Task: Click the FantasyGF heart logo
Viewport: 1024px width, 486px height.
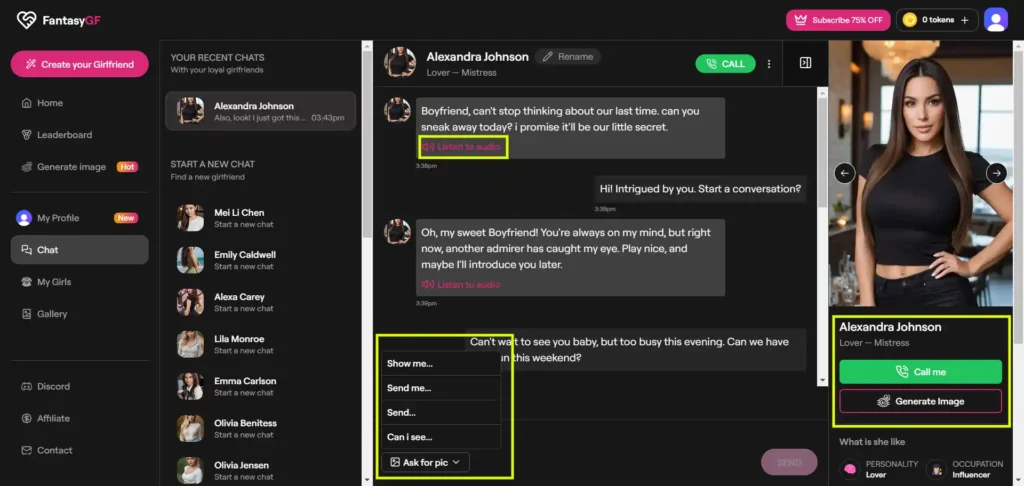Action: pyautogui.click(x=26, y=20)
